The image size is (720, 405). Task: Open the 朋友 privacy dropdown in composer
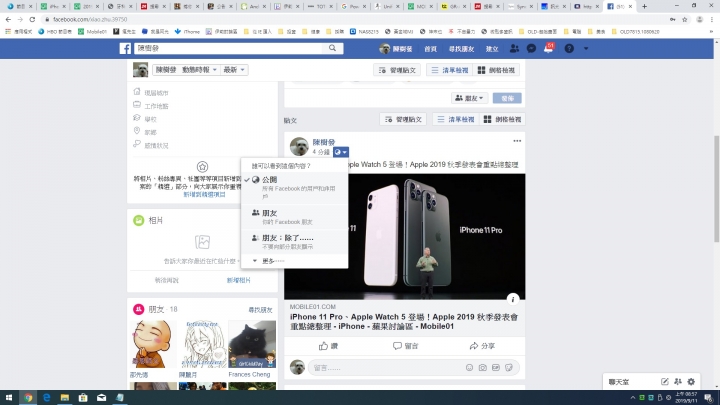click(x=469, y=98)
